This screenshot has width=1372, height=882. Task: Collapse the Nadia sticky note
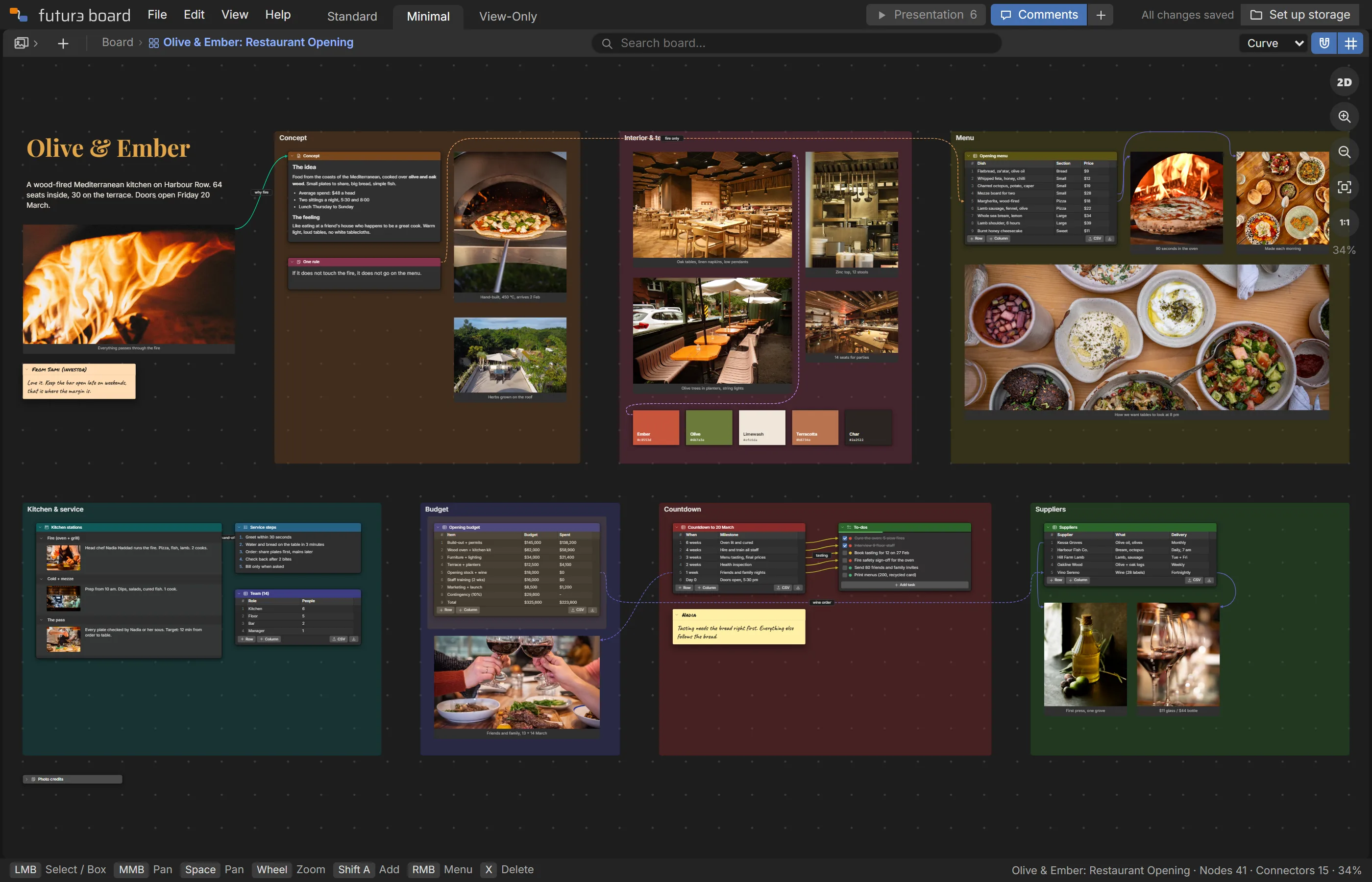677,615
